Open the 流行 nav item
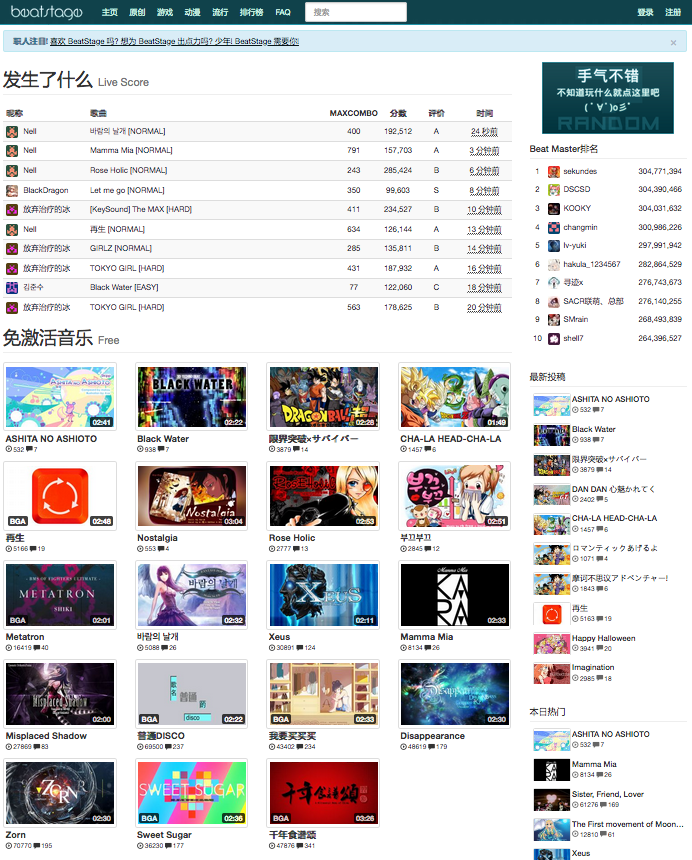The width and height of the screenshot is (692, 860). pos(220,12)
